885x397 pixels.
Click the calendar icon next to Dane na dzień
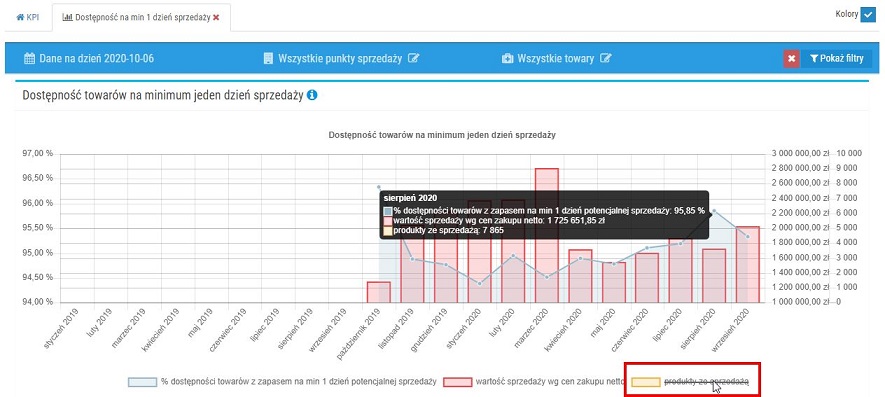(29, 58)
